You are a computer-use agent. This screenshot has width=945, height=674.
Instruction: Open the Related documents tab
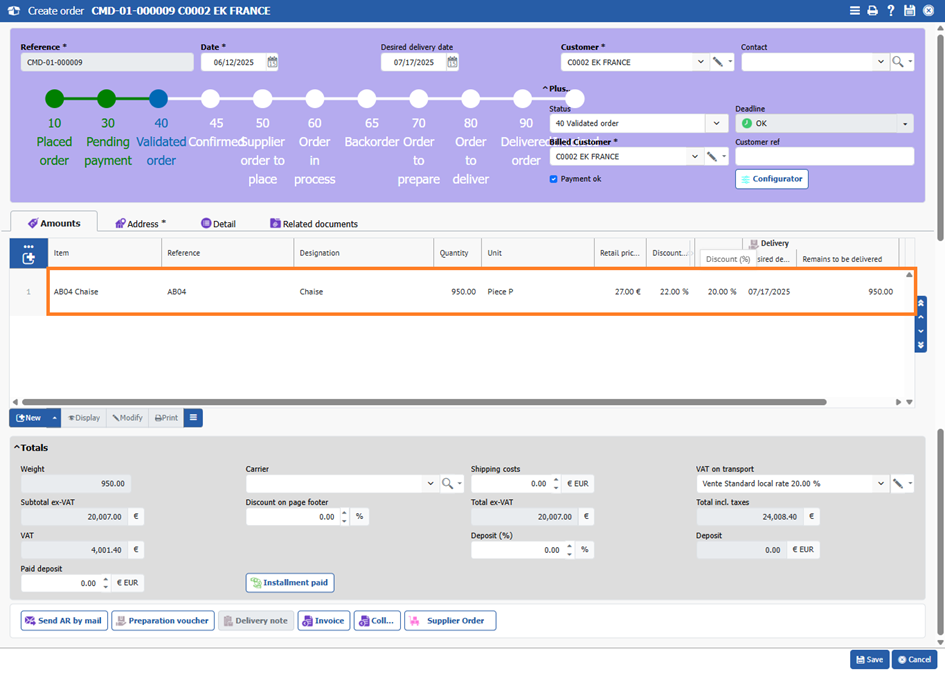point(313,224)
